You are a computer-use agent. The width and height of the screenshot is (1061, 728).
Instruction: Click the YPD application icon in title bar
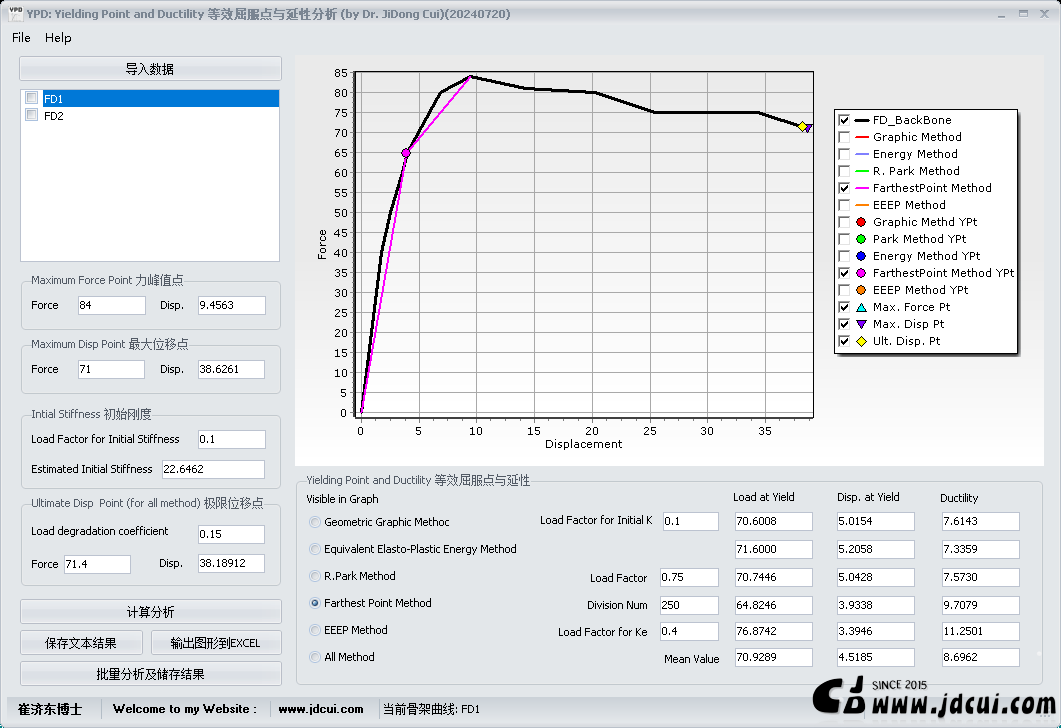point(15,13)
